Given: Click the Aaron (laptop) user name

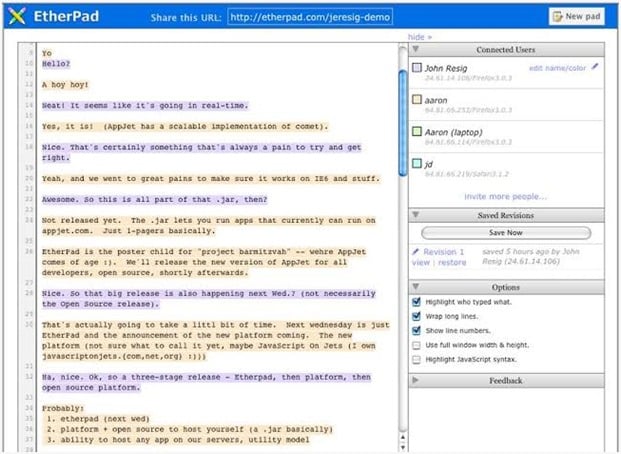Looking at the screenshot, I should coord(453,132).
